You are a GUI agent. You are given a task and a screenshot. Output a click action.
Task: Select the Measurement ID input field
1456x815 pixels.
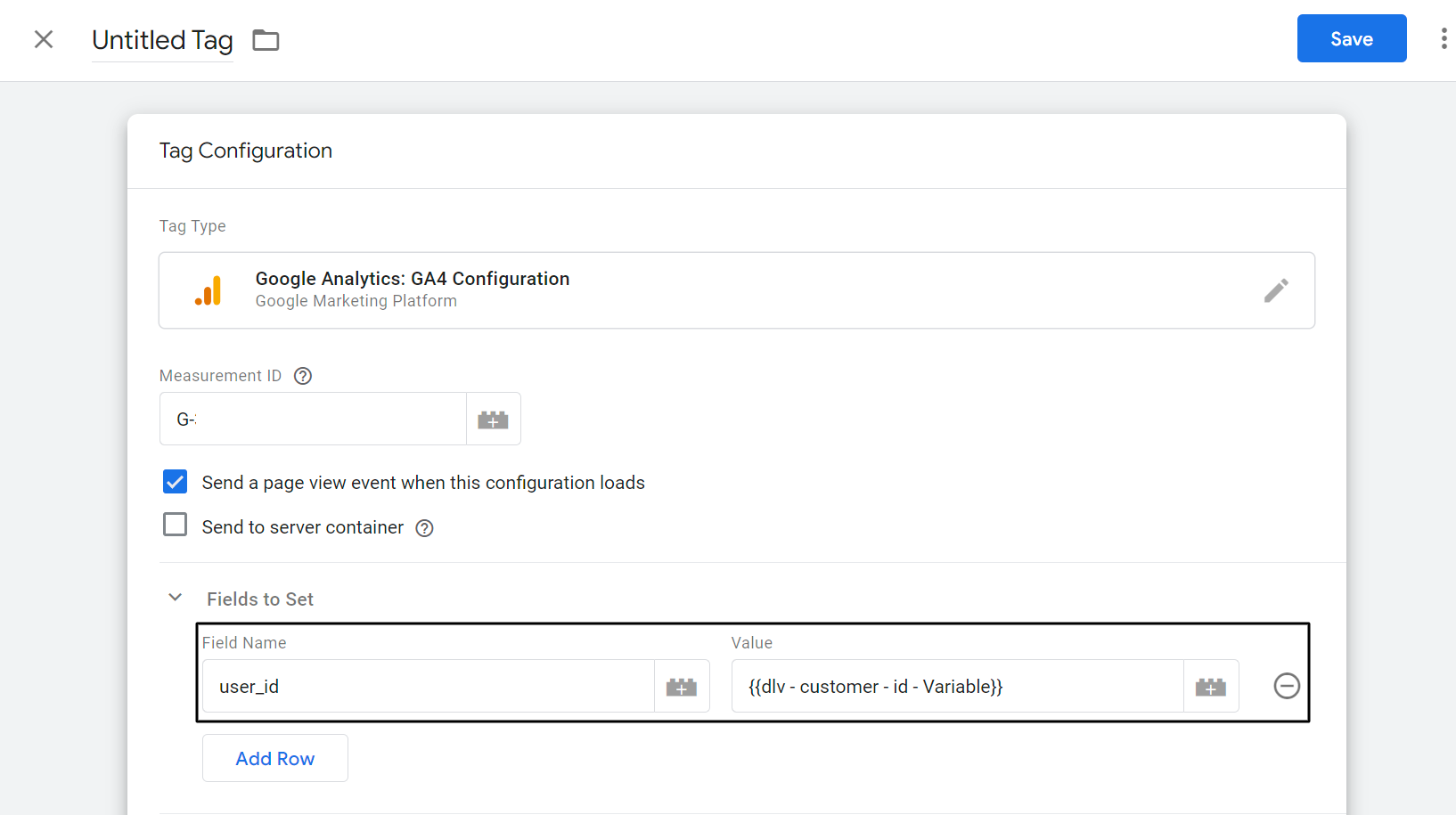(x=312, y=419)
